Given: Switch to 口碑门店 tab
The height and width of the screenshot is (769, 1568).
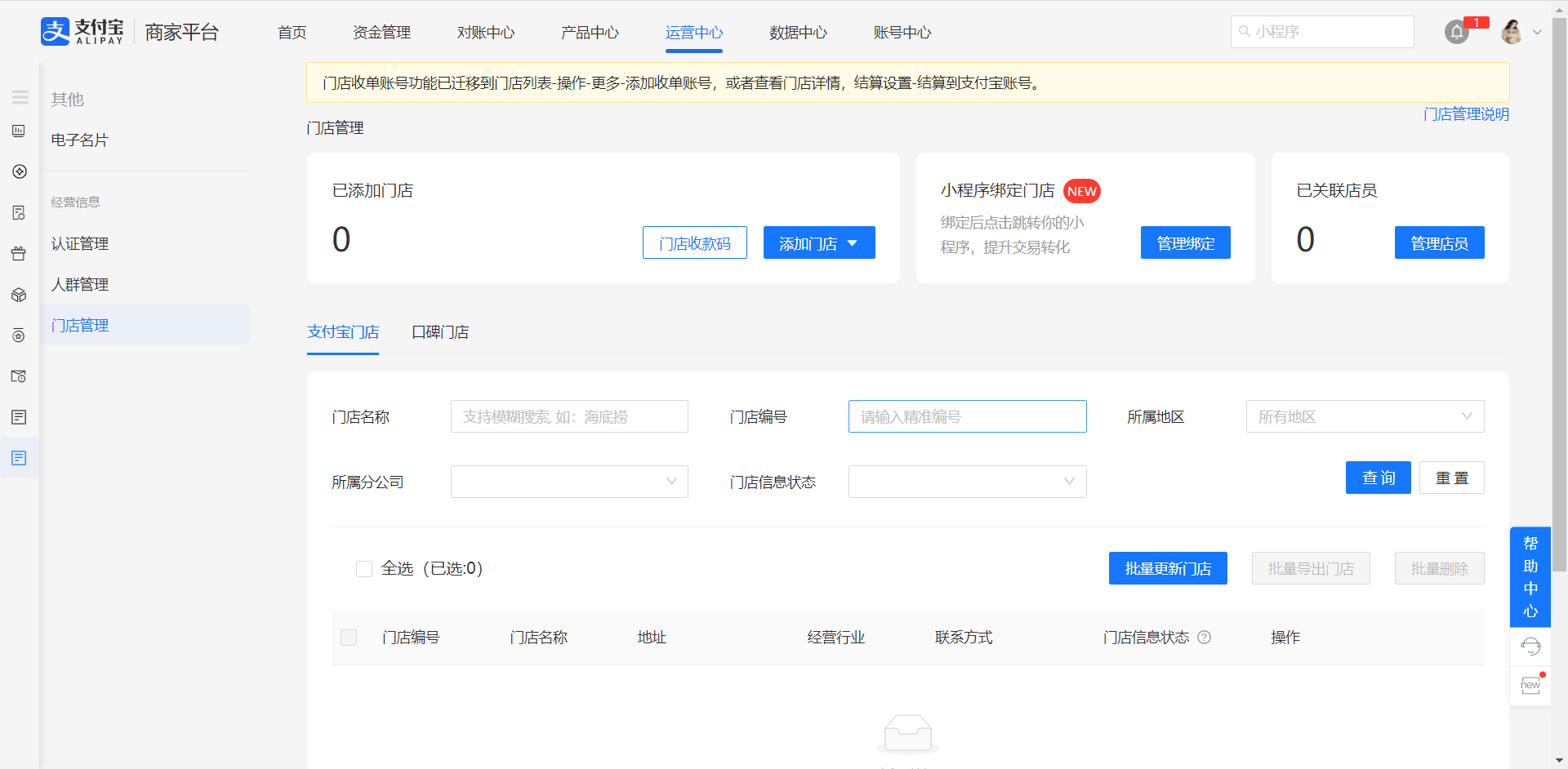Looking at the screenshot, I should tap(440, 332).
